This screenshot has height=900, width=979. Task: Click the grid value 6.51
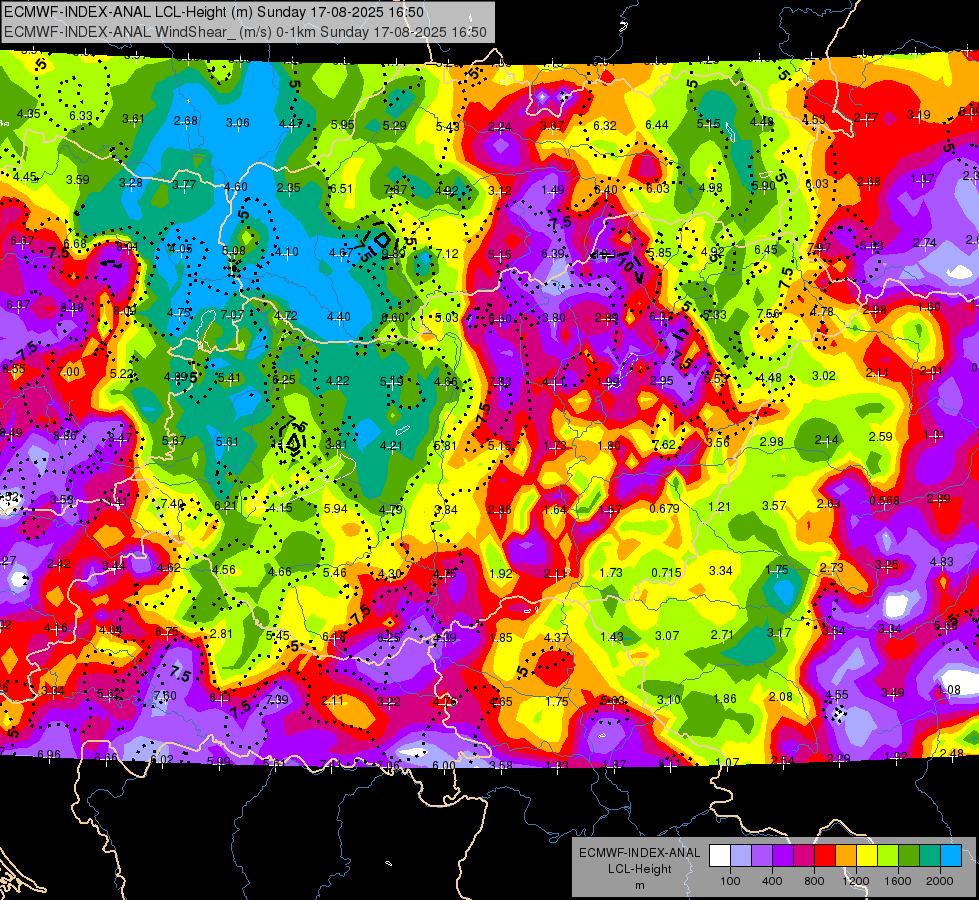(x=341, y=189)
